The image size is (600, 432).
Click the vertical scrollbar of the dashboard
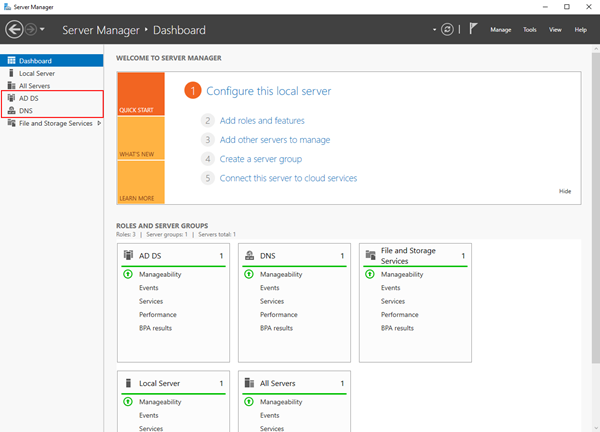pos(596,208)
